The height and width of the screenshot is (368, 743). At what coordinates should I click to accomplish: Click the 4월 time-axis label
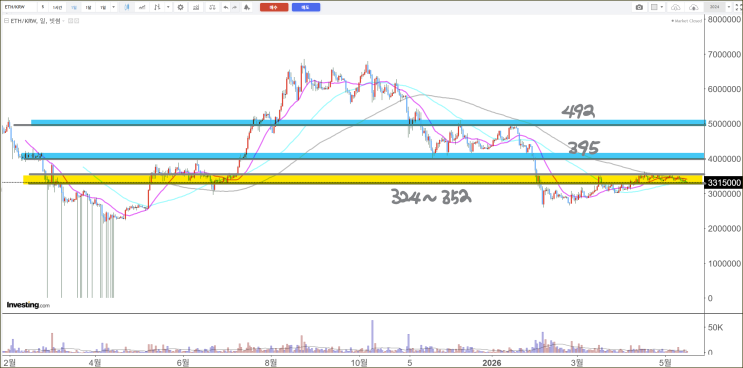pos(95,362)
